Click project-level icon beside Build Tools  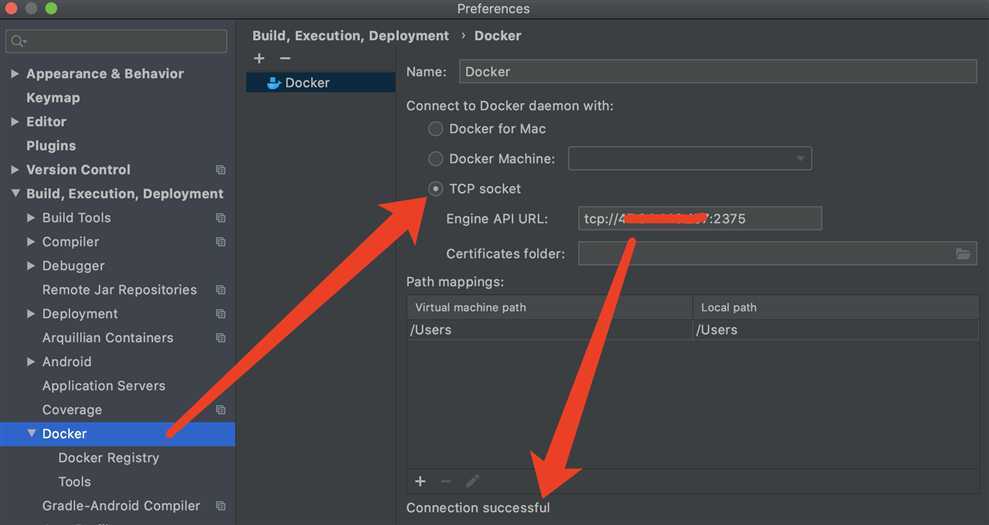click(221, 218)
